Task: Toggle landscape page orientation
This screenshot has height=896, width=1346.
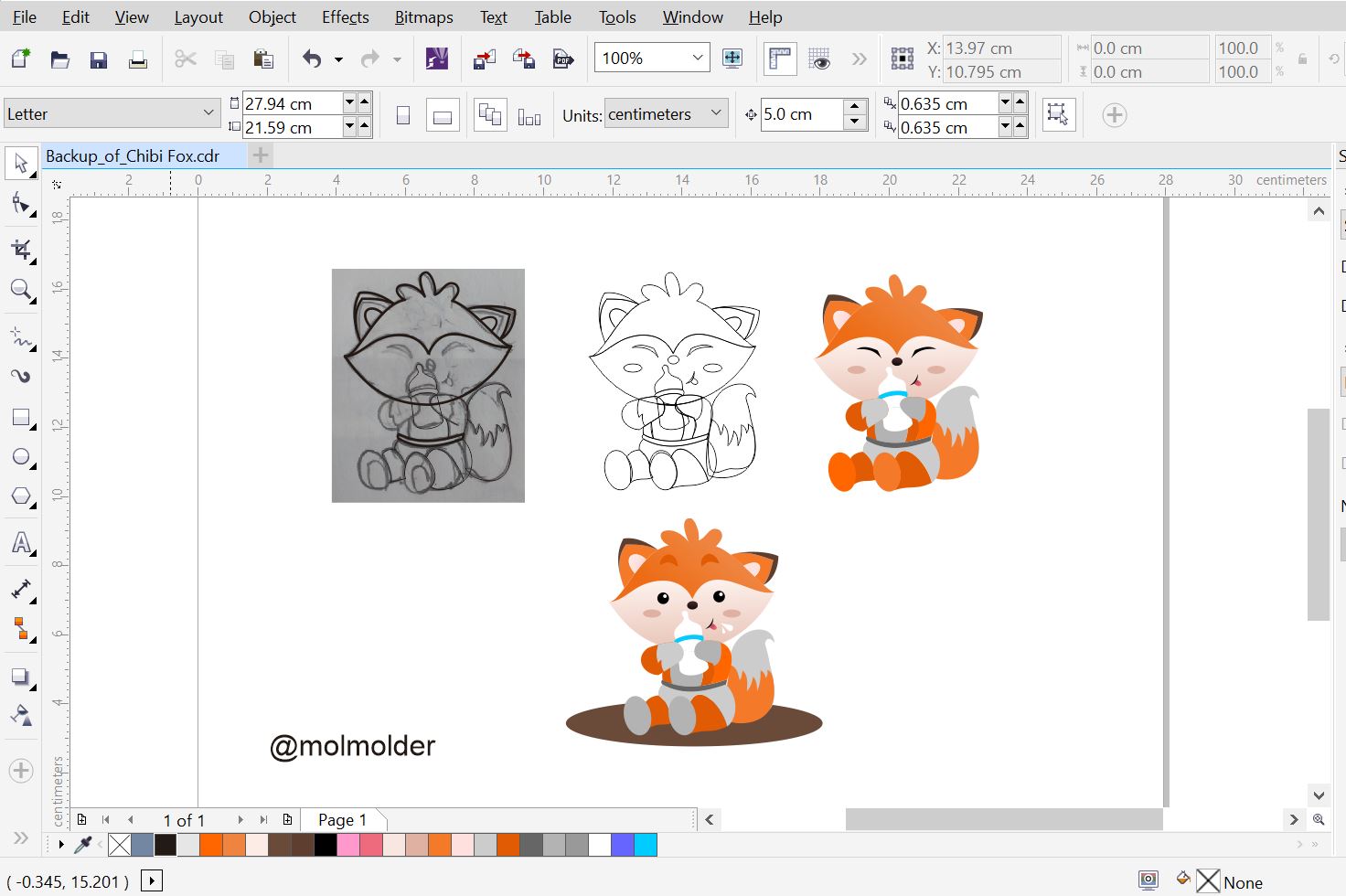Action: [442, 116]
